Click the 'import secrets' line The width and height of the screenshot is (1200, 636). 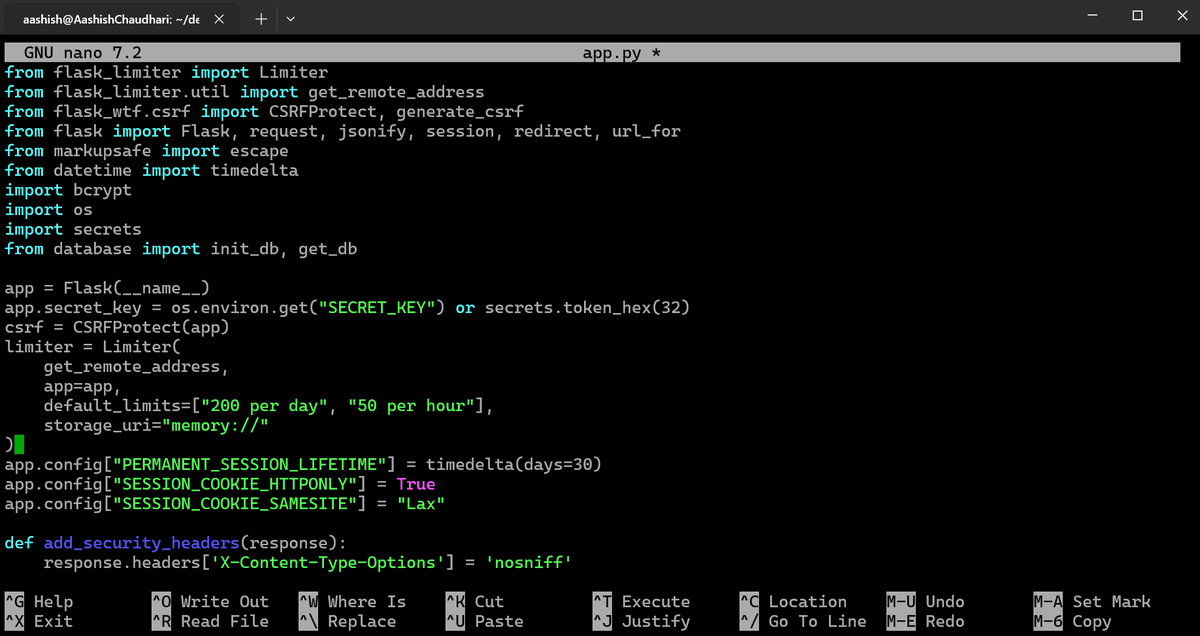pos(73,229)
